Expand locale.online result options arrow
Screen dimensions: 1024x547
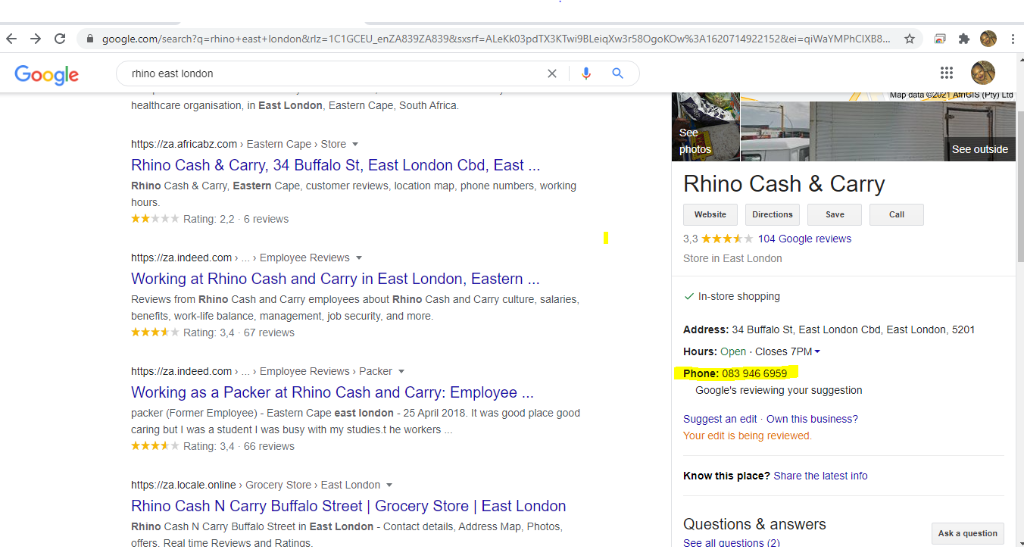click(389, 485)
